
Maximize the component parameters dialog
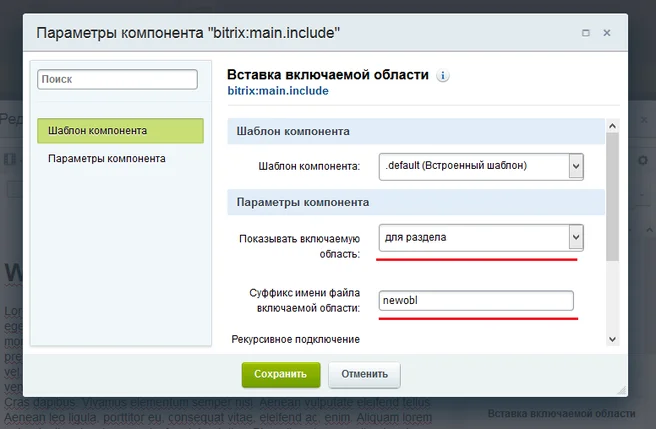[x=585, y=33]
